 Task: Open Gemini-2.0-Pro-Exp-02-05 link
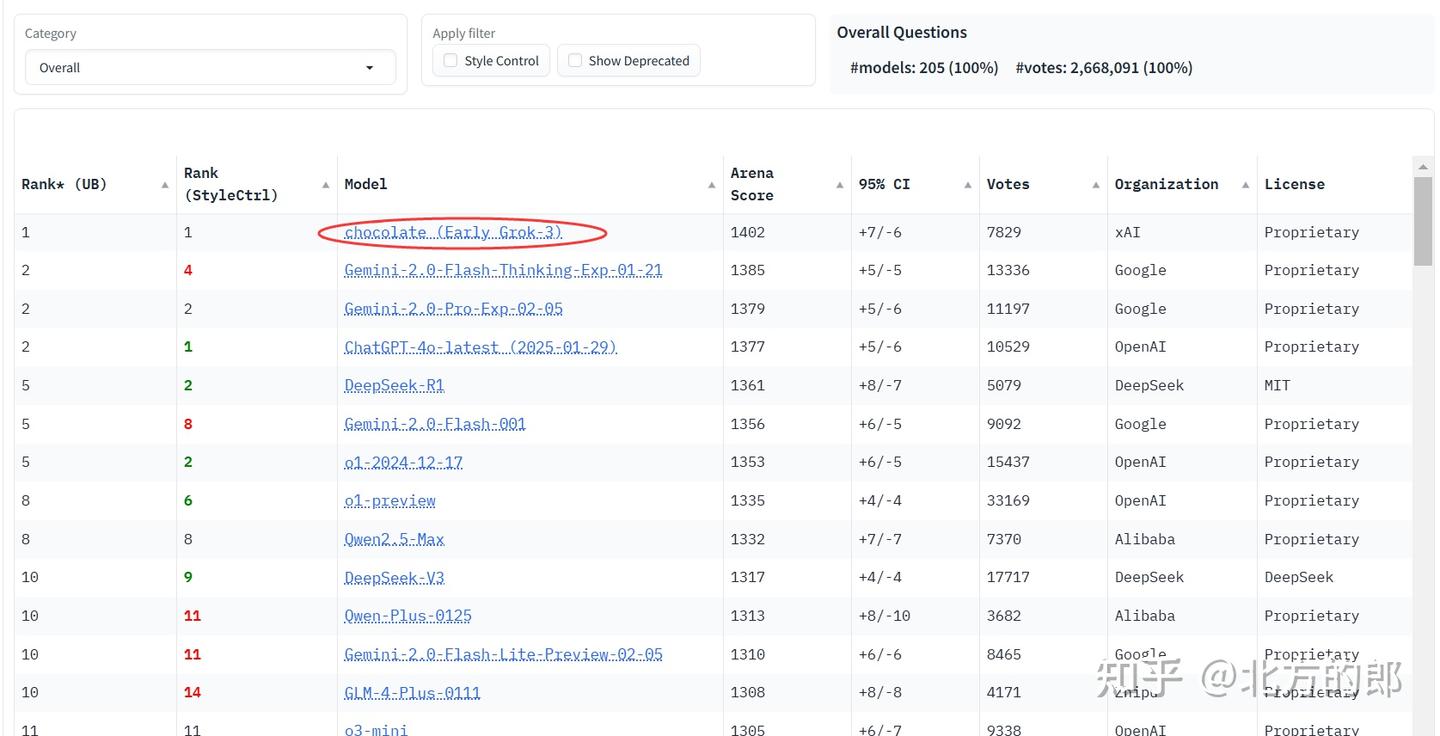click(x=453, y=309)
